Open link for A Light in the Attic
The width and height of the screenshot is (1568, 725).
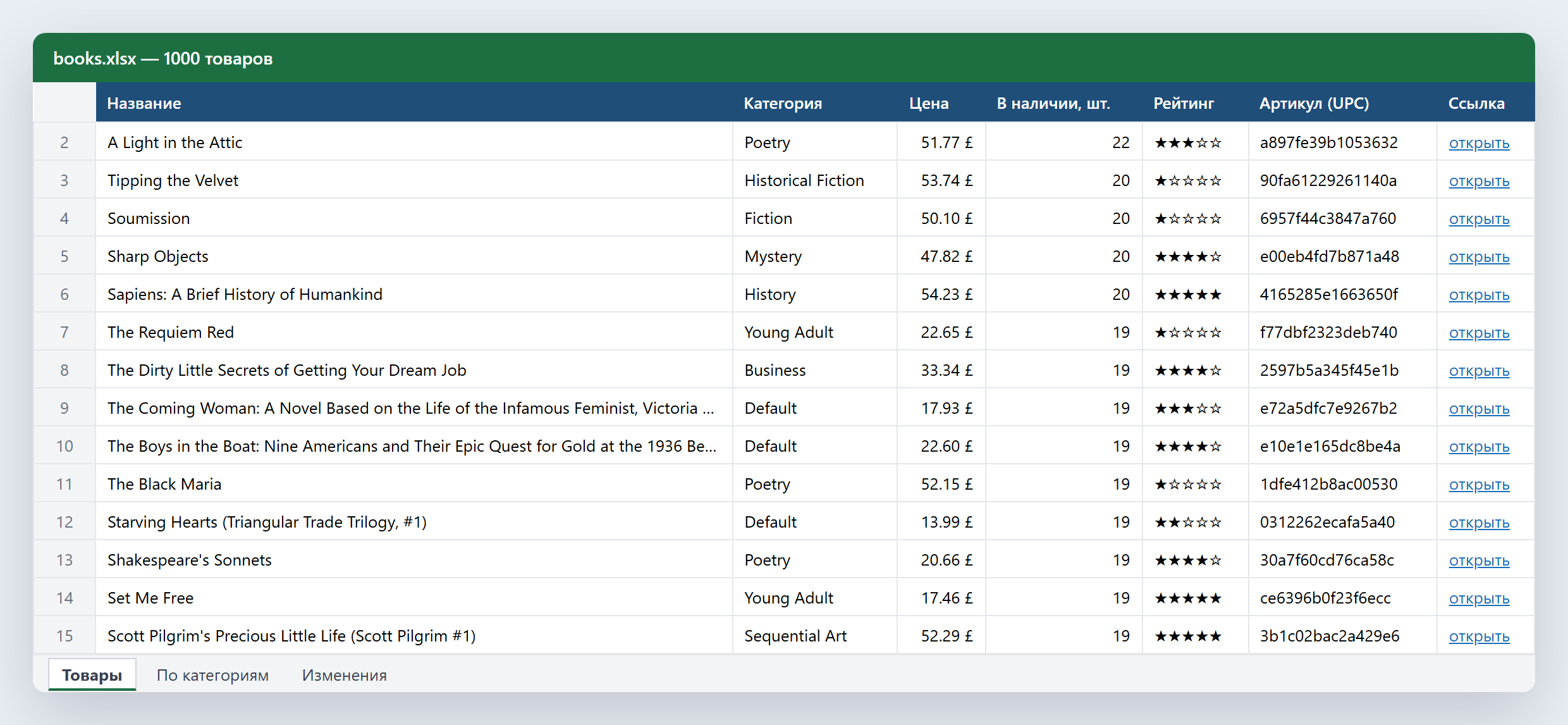point(1479,143)
